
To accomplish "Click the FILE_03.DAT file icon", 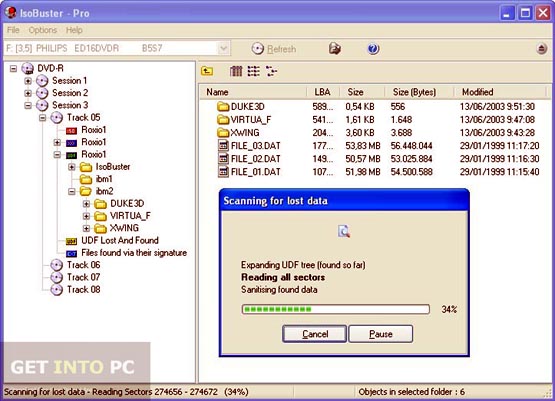I will coord(223,145).
